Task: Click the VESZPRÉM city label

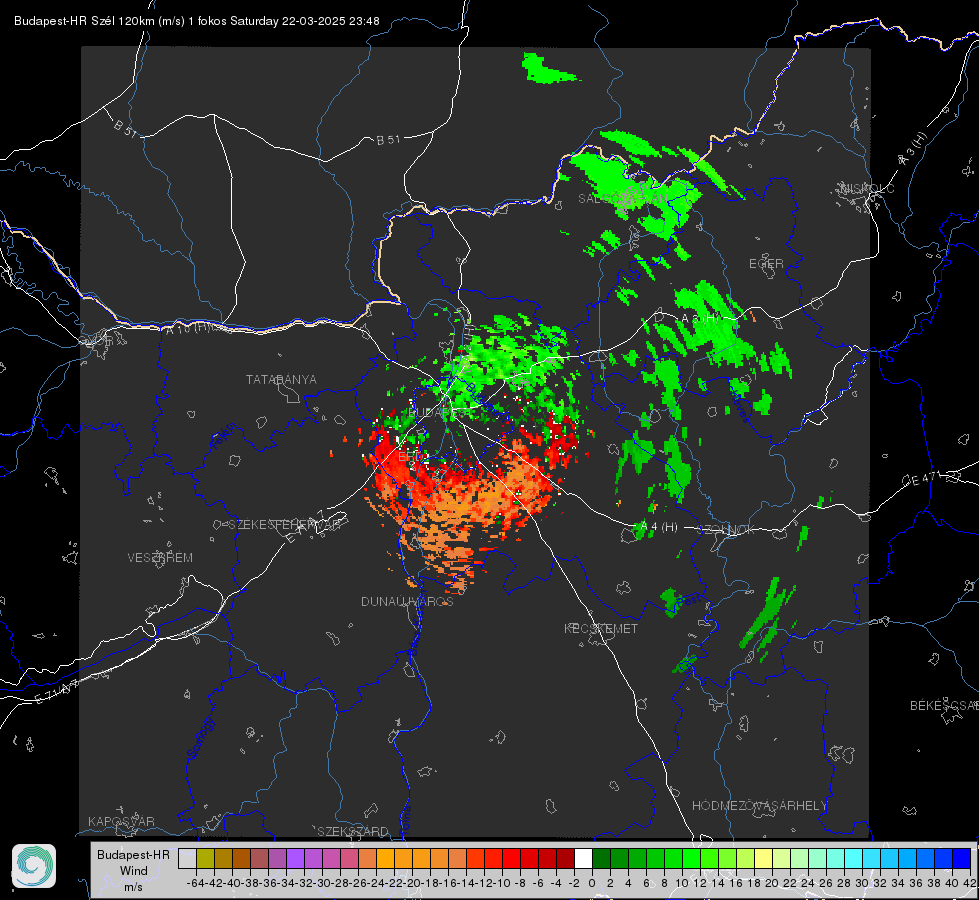Action: point(160,558)
